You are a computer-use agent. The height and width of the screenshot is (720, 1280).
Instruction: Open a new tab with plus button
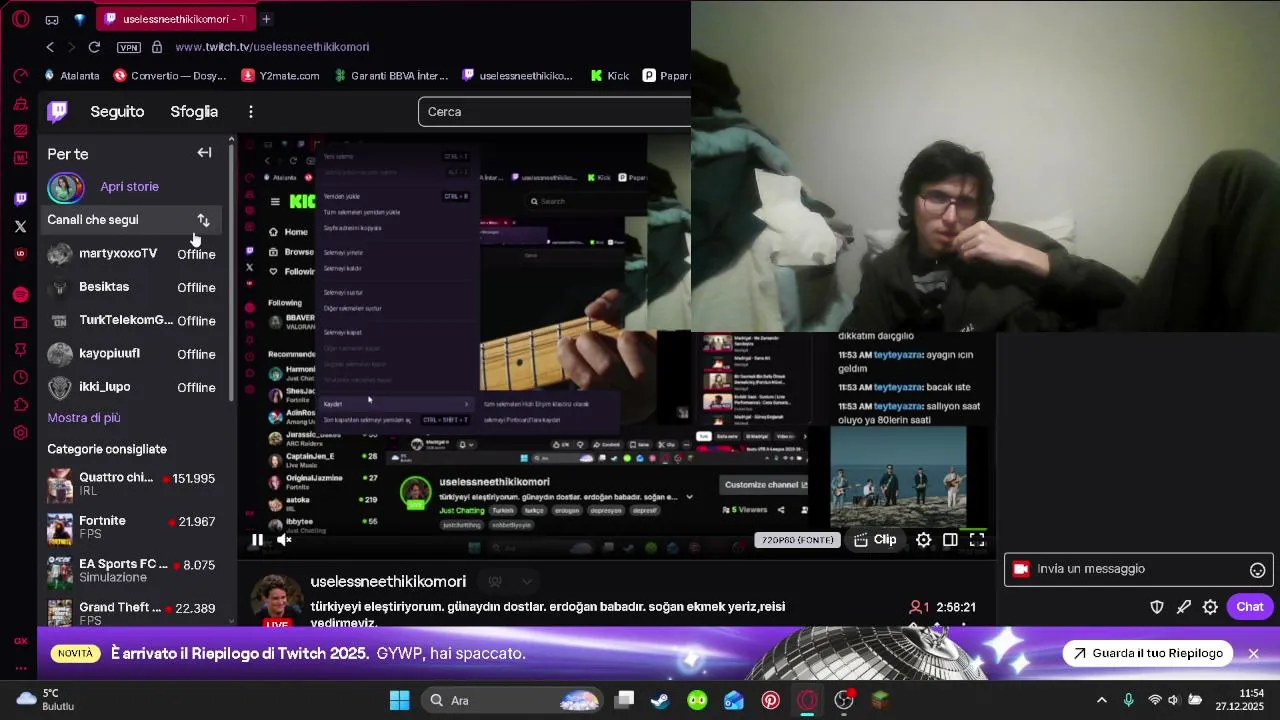pos(266,19)
